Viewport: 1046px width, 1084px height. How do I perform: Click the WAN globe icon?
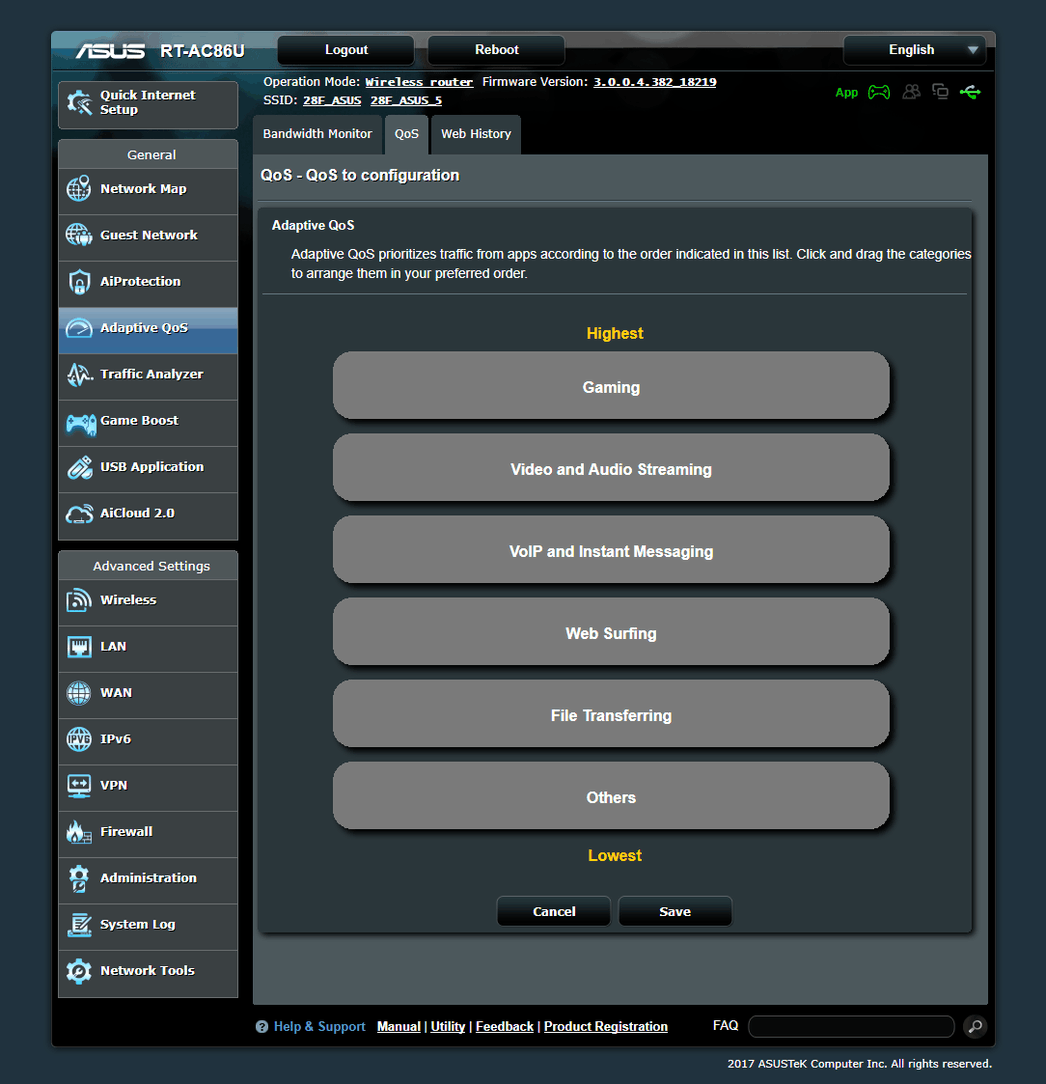tap(79, 693)
